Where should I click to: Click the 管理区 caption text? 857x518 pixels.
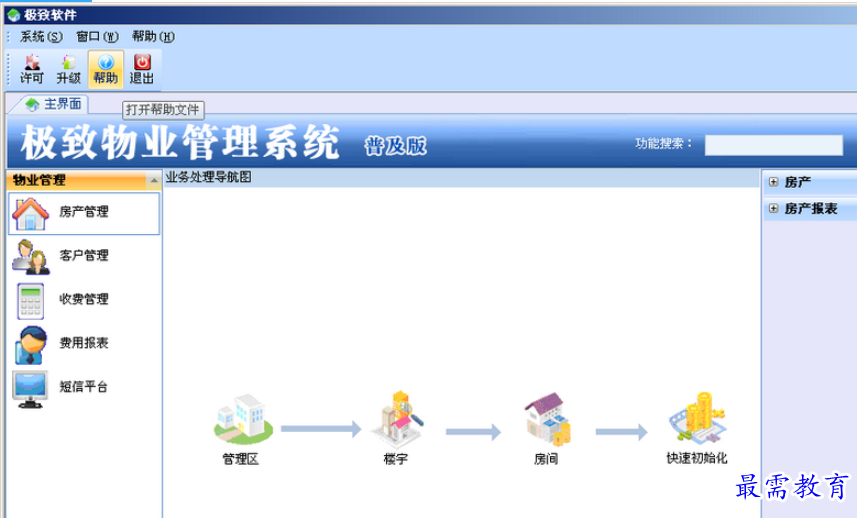pyautogui.click(x=240, y=459)
